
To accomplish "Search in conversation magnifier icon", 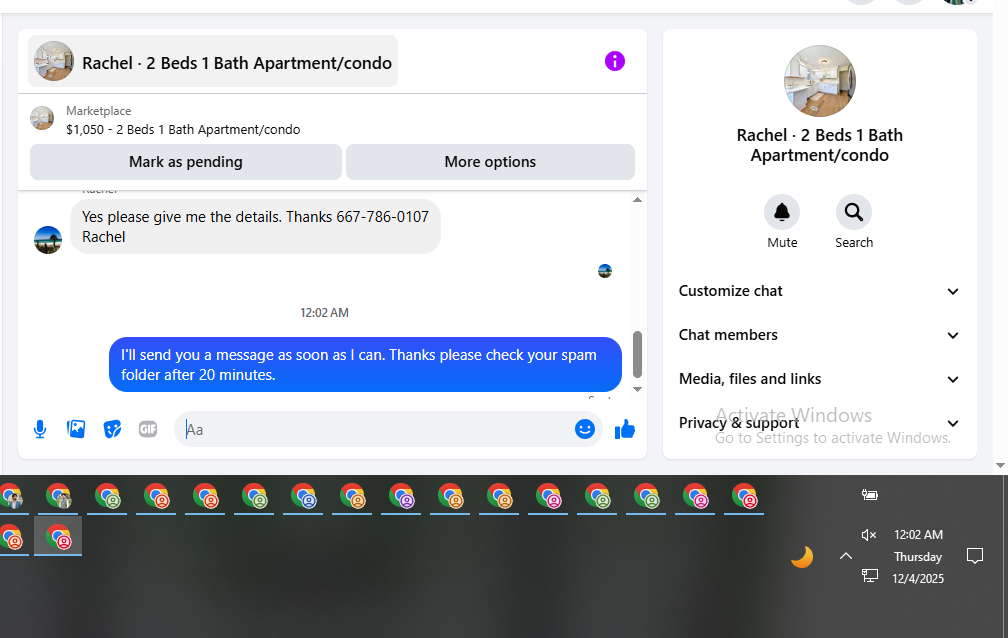I will point(854,212).
